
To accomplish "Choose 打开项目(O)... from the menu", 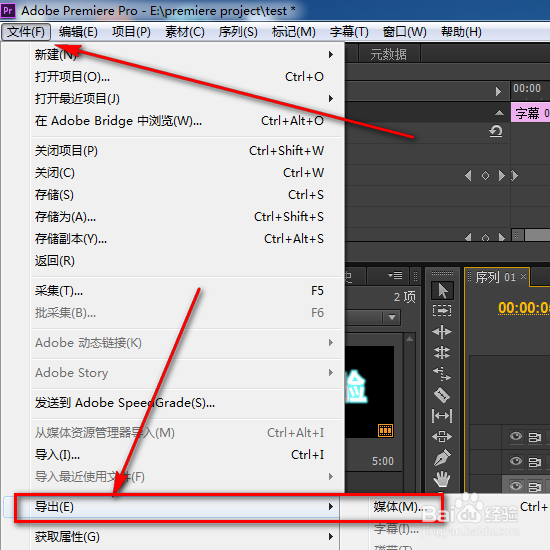I will pyautogui.click(x=186, y=76).
